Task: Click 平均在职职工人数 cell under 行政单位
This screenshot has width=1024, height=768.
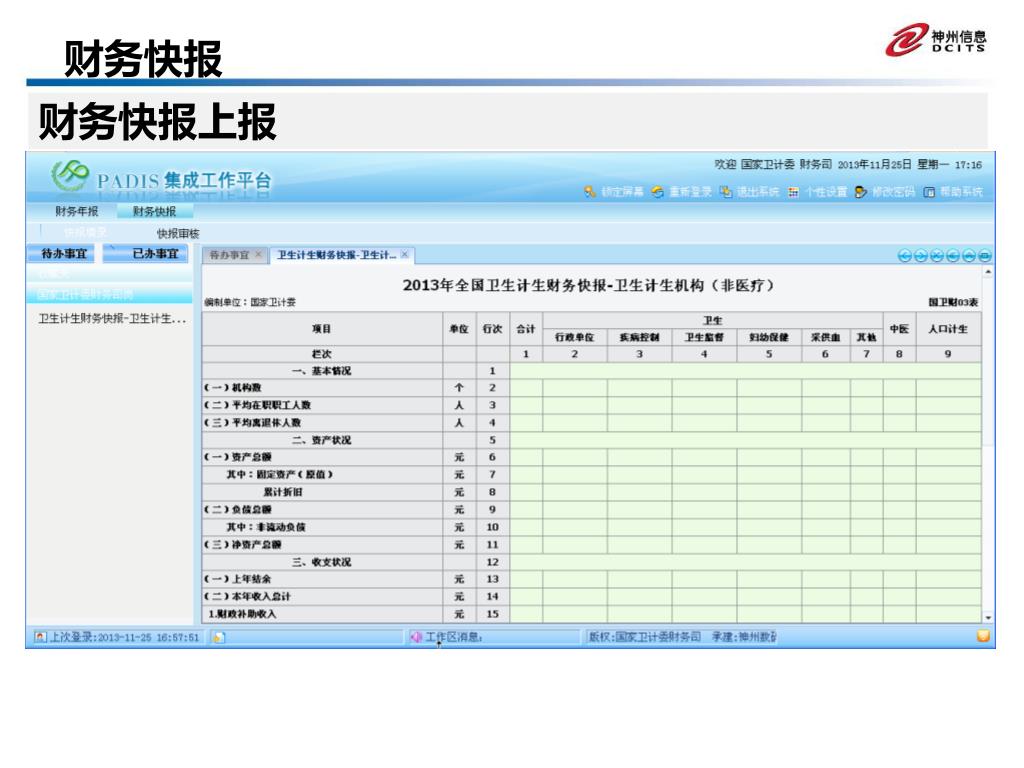Action: point(575,406)
